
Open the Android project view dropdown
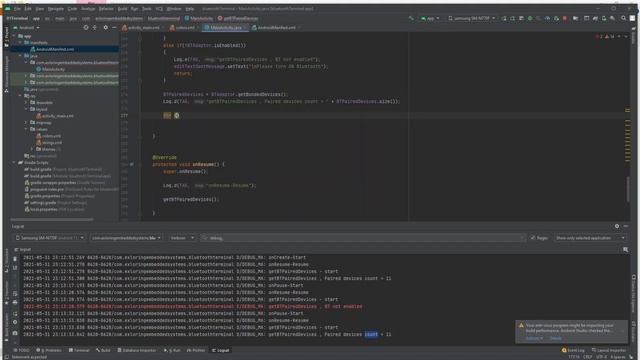(x=27, y=28)
